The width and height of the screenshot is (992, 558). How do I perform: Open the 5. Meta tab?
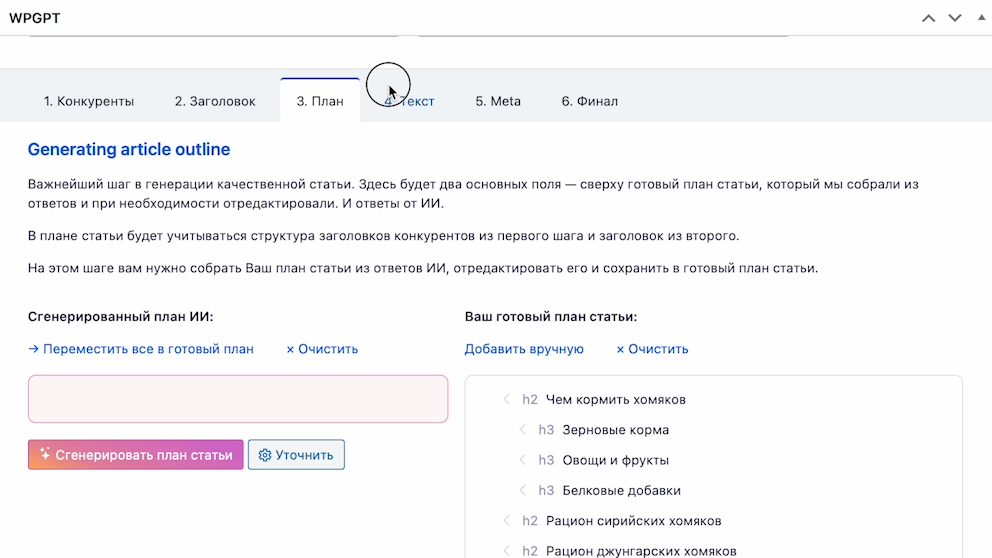click(x=498, y=101)
